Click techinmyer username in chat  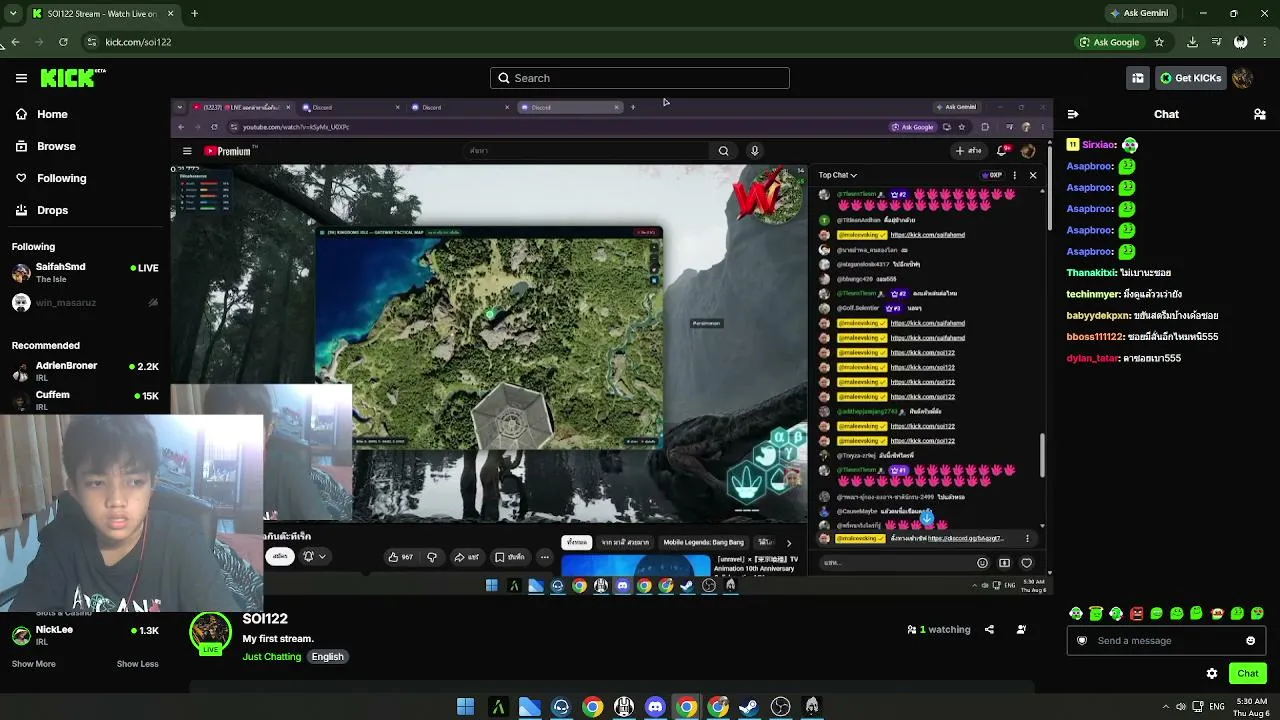click(1094, 294)
